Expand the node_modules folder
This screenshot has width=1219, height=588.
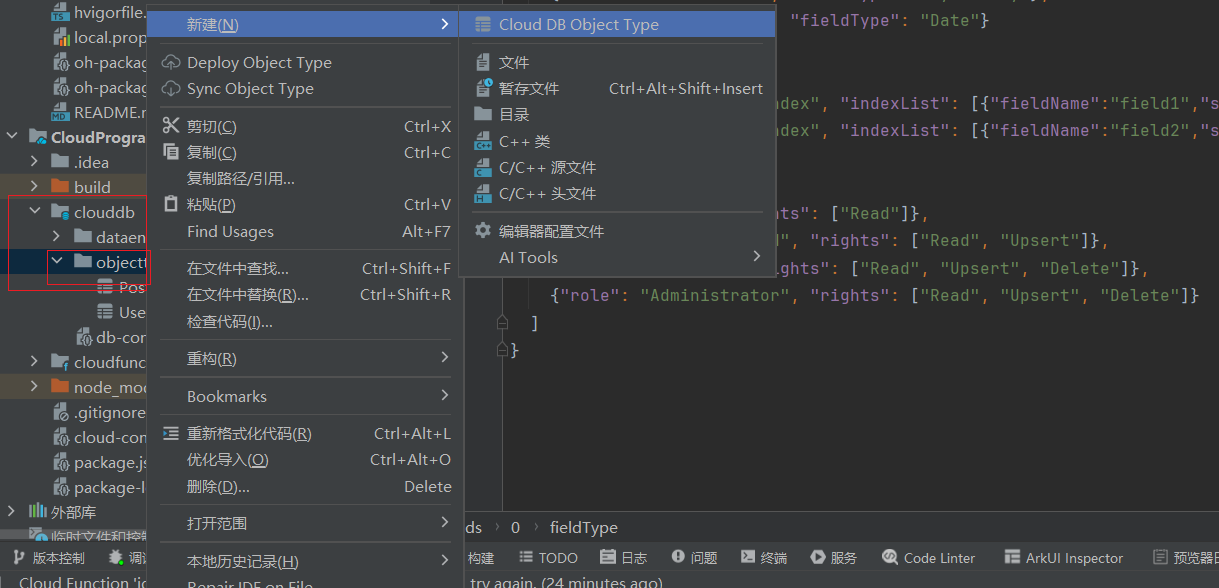click(x=35, y=386)
